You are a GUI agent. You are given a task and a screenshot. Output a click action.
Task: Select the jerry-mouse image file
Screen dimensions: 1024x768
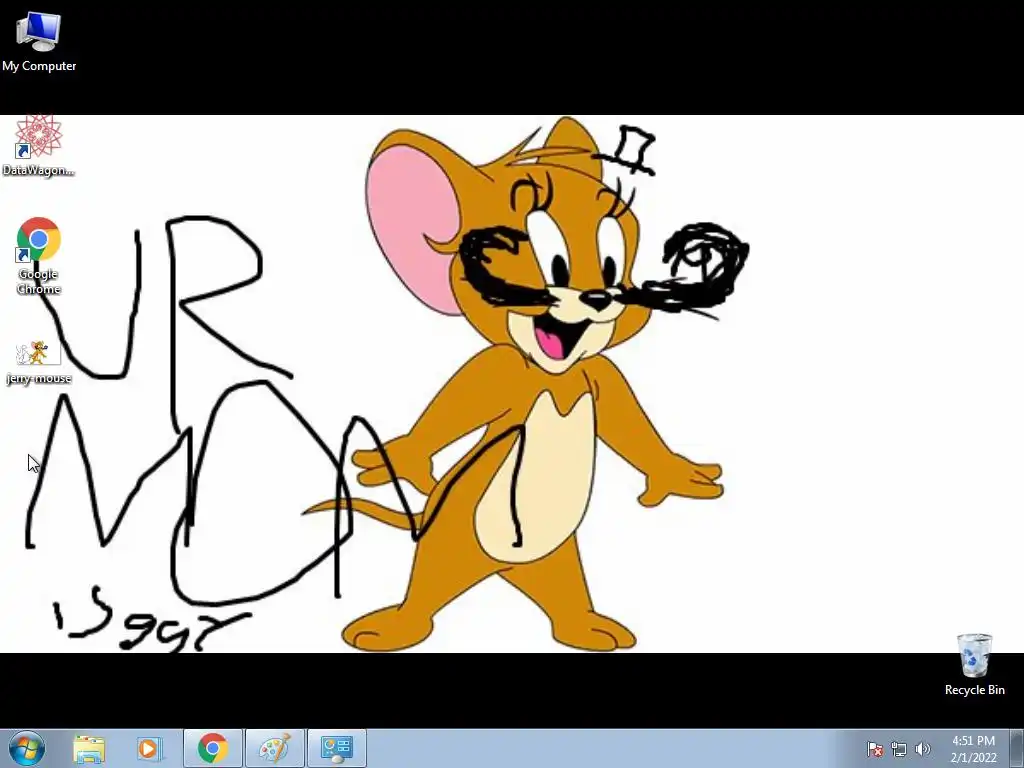[39, 362]
